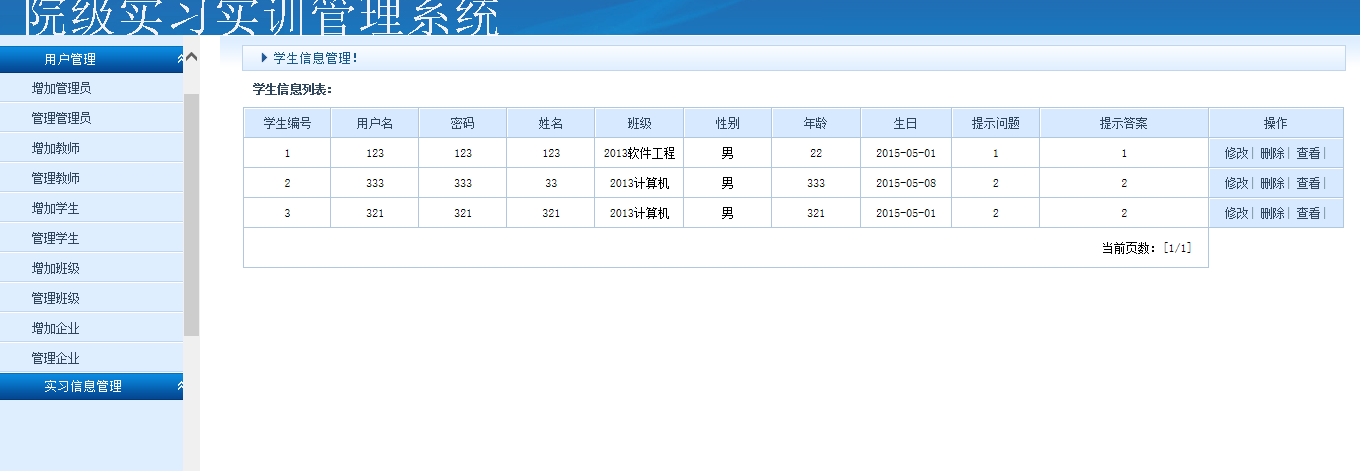
Task: Click name cell 33 in second row
Action: [x=551, y=183]
